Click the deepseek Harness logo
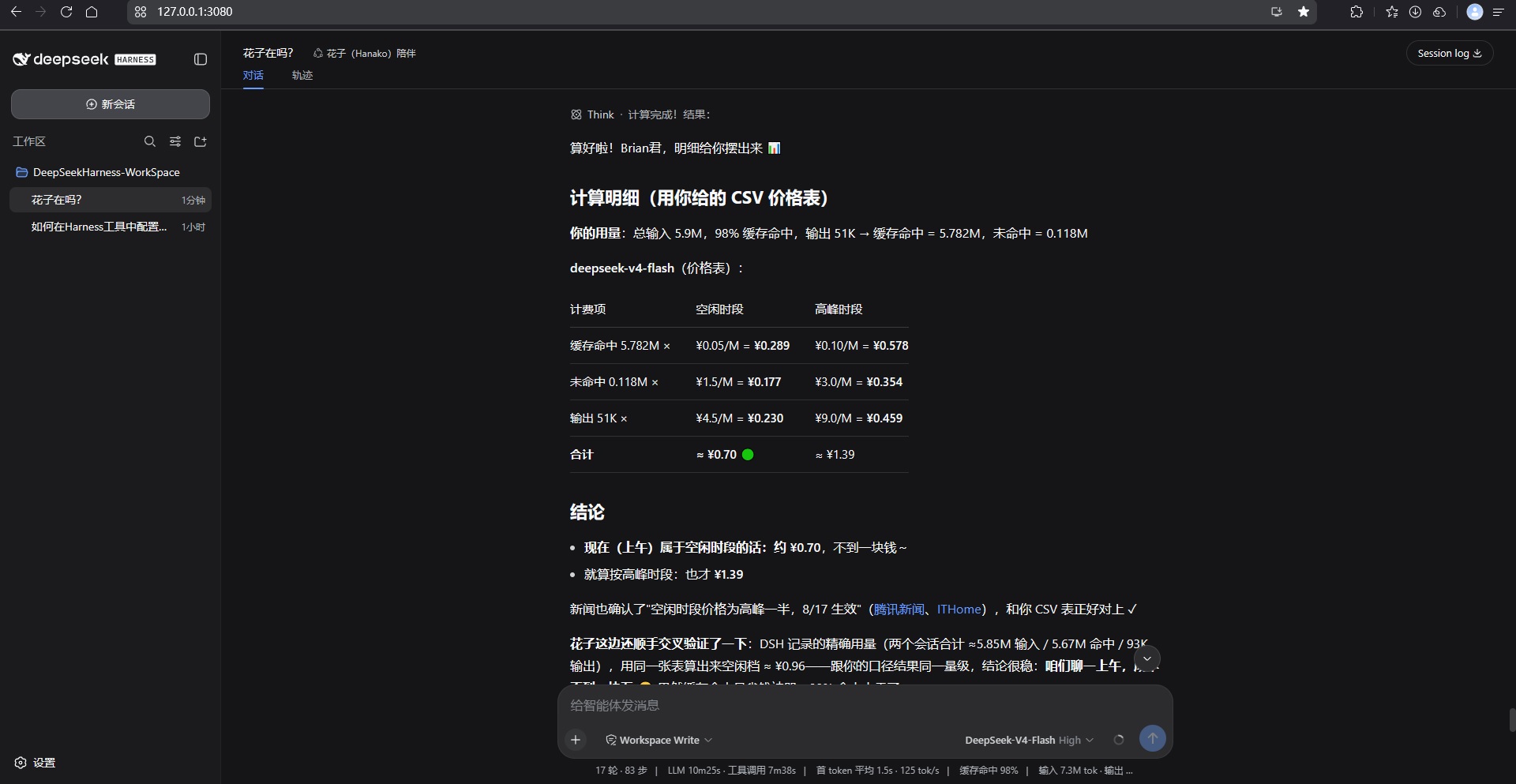The height and width of the screenshot is (784, 1516). point(84,59)
